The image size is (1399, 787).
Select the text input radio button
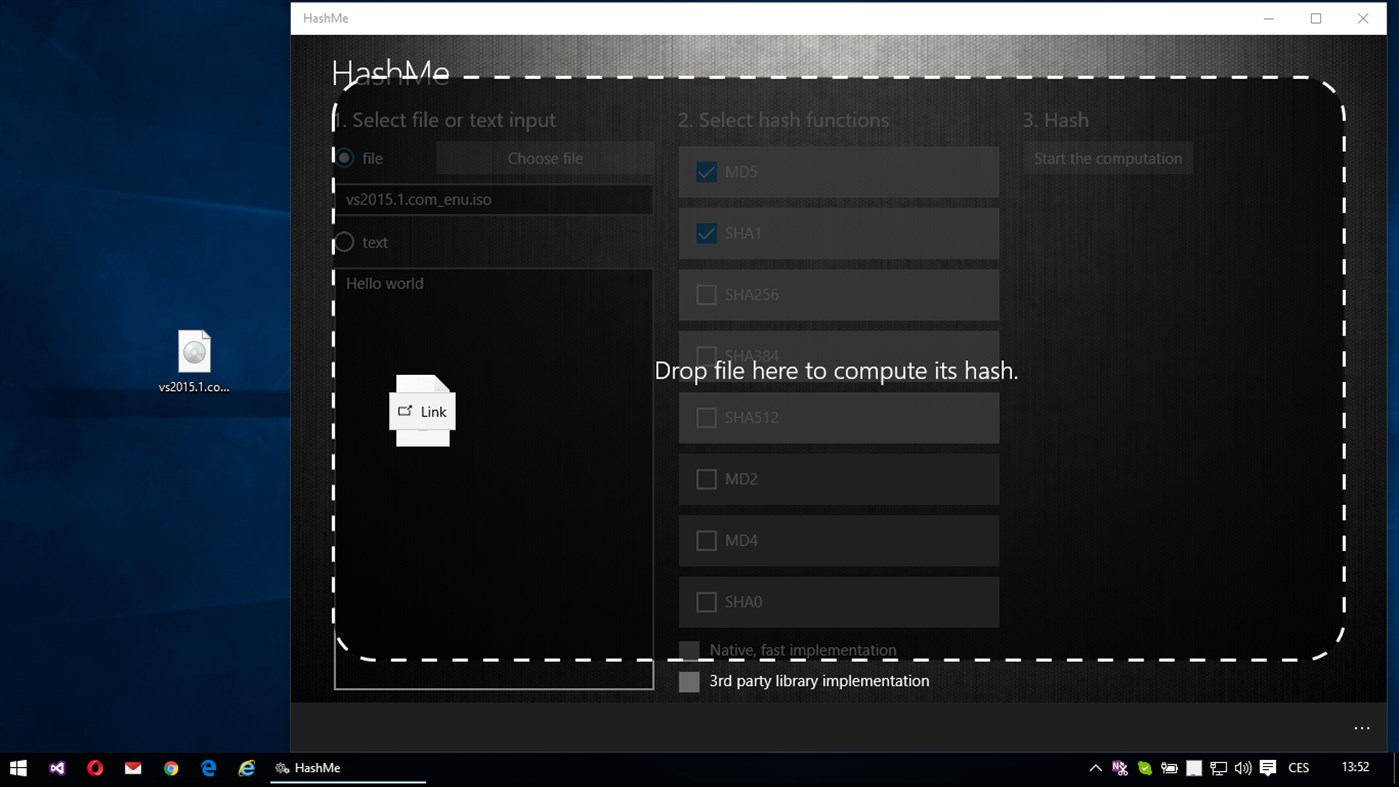(x=343, y=242)
